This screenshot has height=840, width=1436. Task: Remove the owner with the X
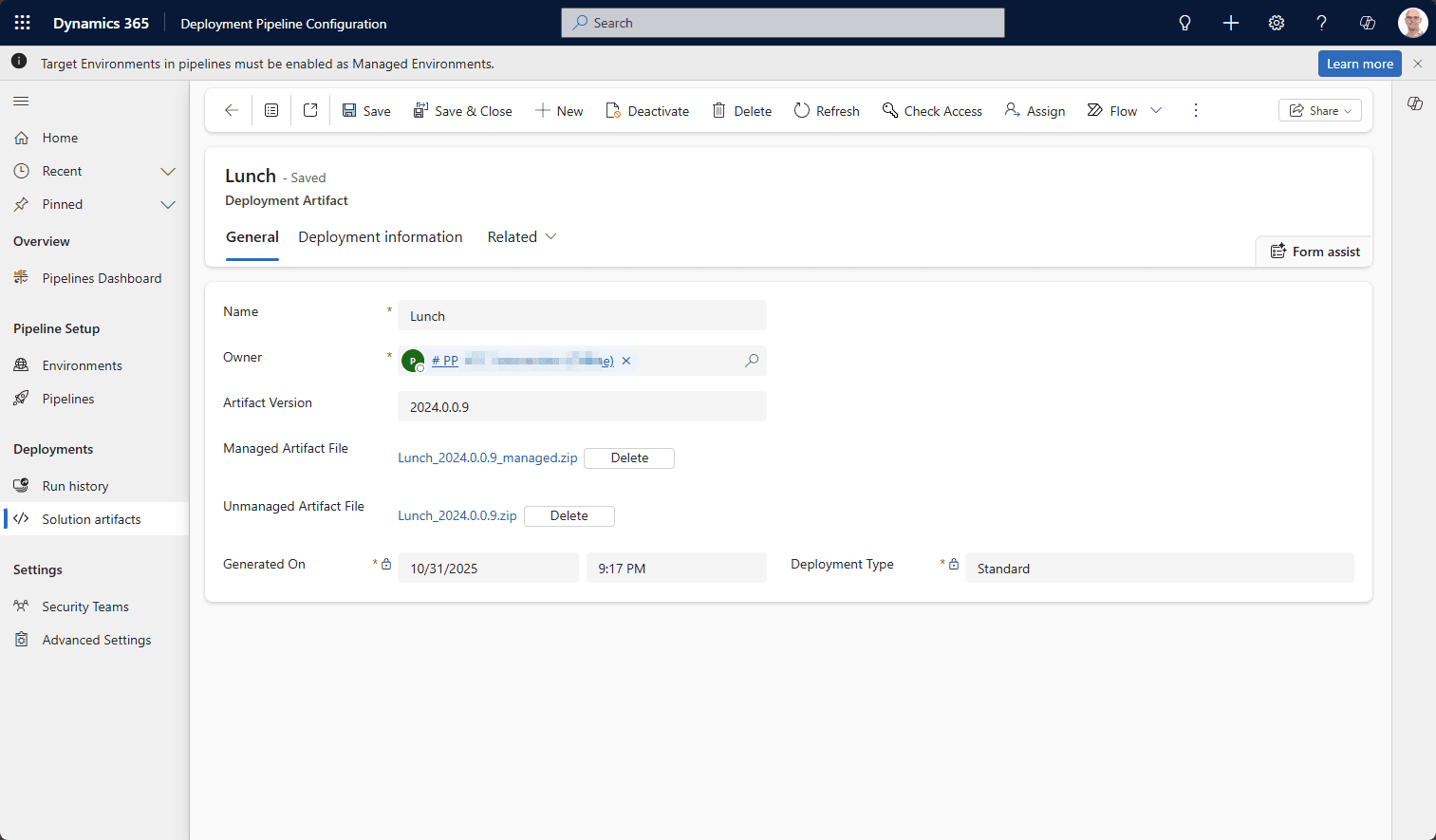click(x=626, y=361)
